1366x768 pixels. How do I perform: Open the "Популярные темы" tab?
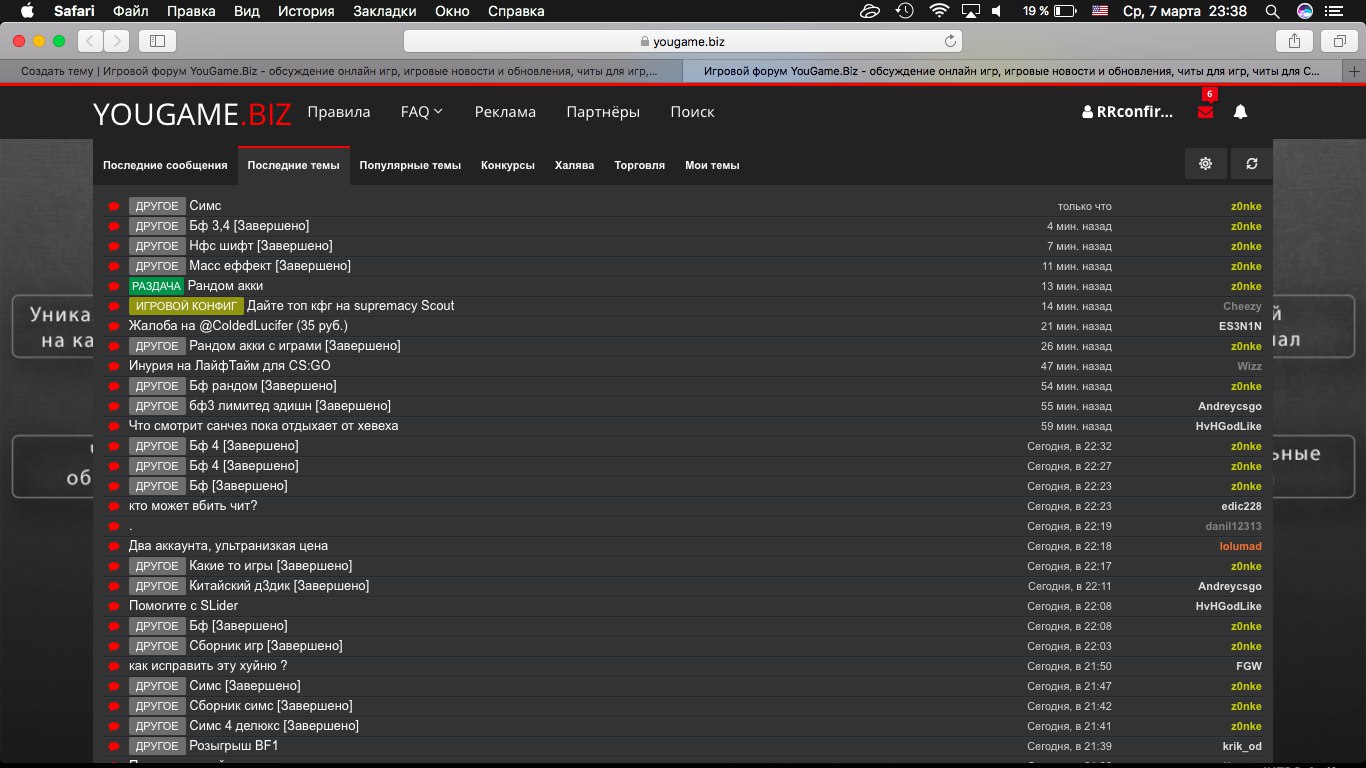(x=410, y=165)
